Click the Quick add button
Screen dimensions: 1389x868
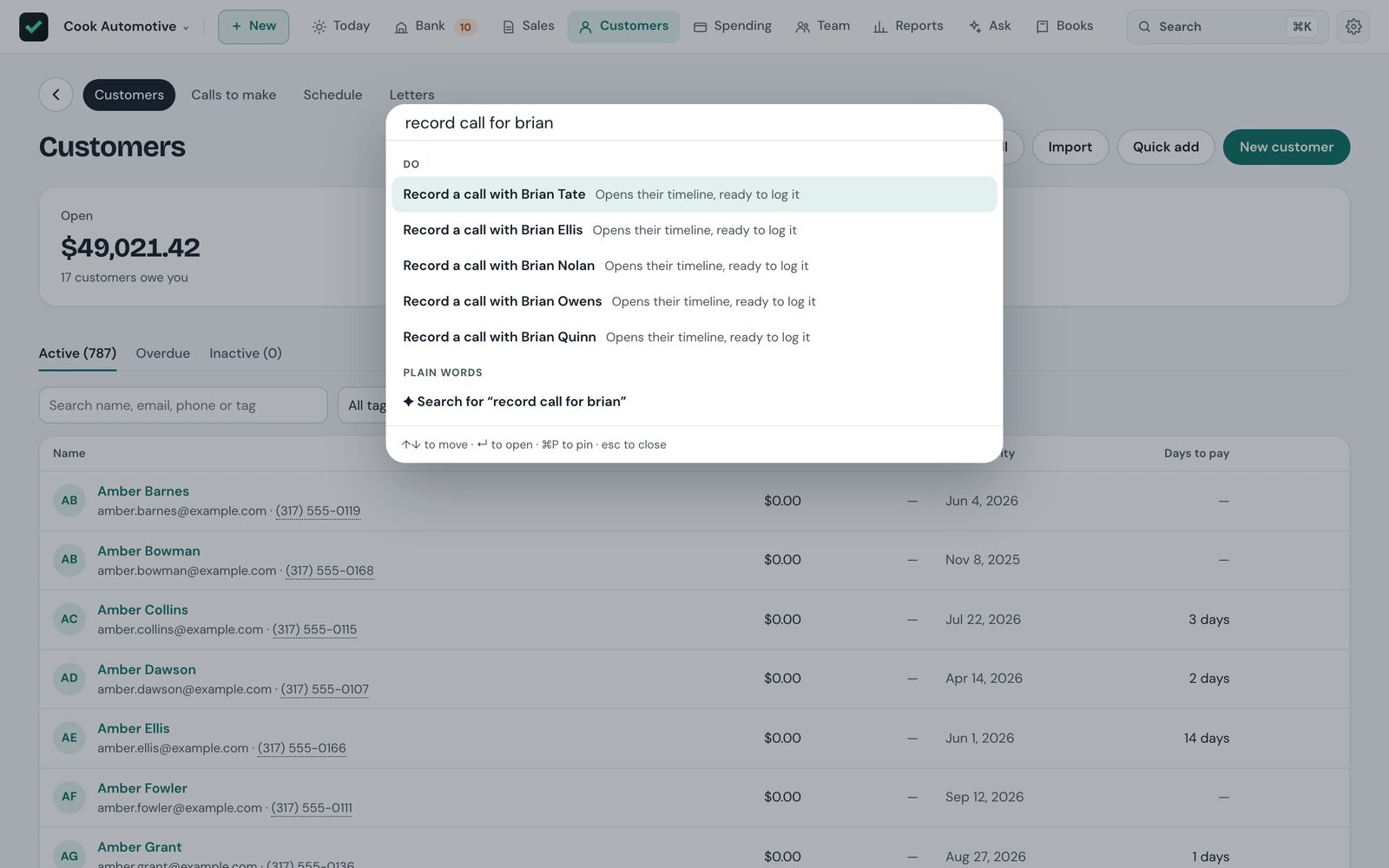1166,147
